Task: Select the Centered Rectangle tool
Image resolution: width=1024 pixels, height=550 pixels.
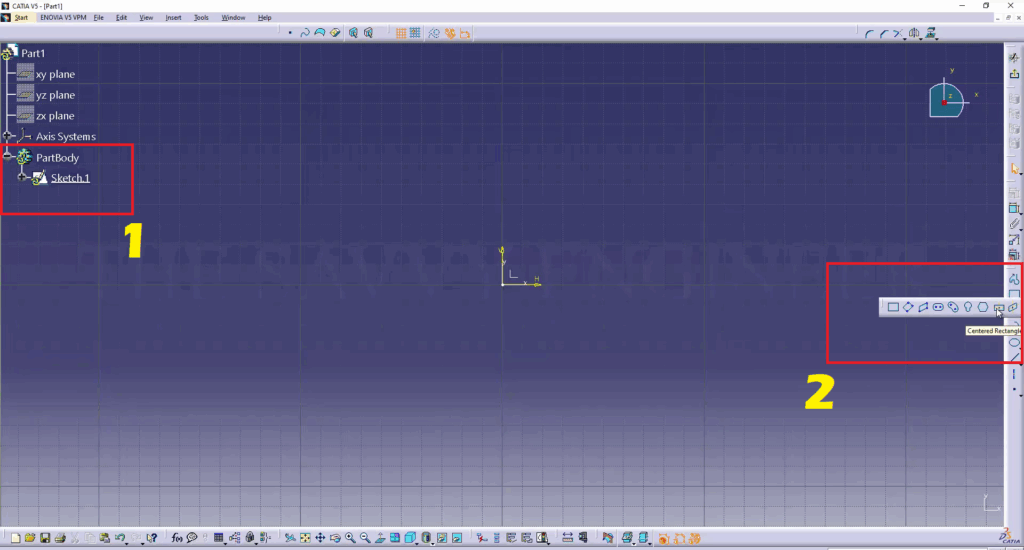Action: (998, 307)
